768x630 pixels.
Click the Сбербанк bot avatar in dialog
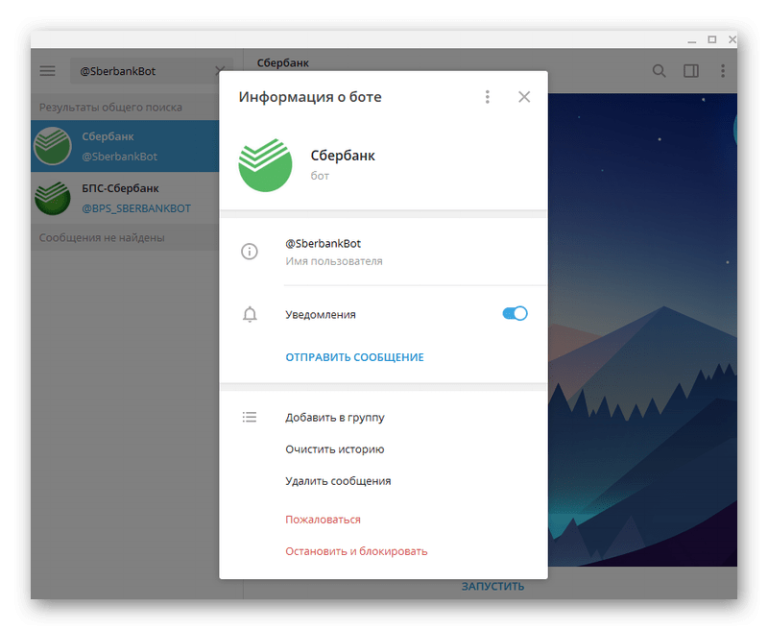pos(265,165)
